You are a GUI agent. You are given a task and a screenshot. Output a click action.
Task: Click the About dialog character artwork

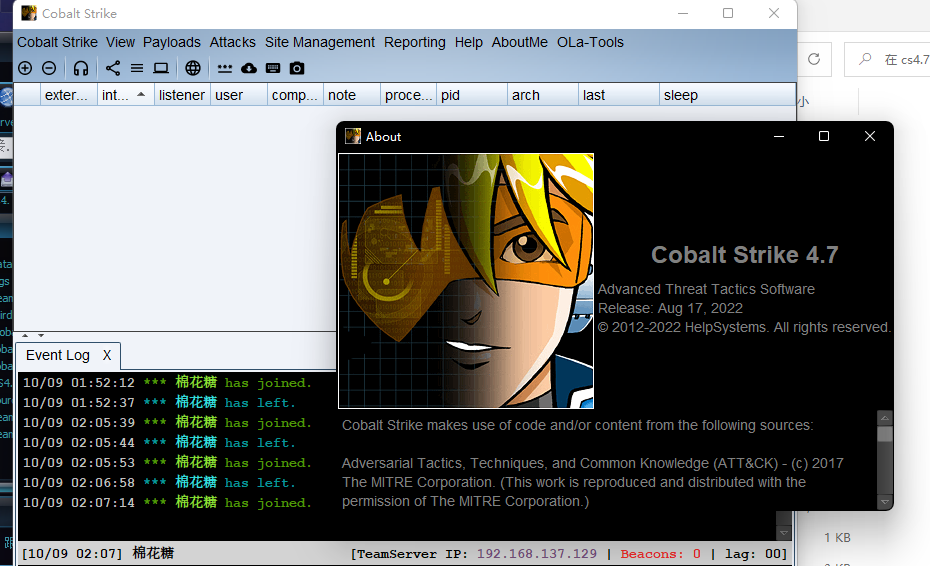tap(466, 281)
